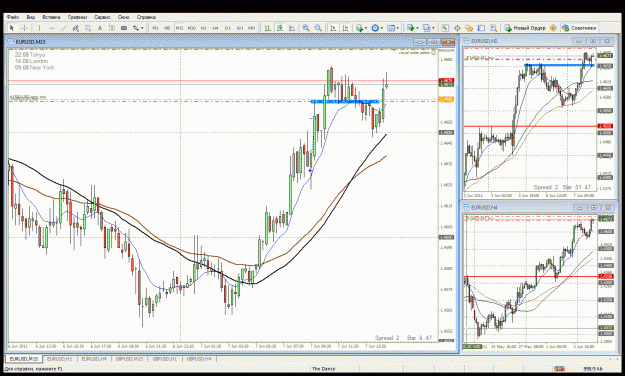Open the Сервис menu
Image resolution: width=625 pixels, height=376 pixels.
[x=102, y=17]
